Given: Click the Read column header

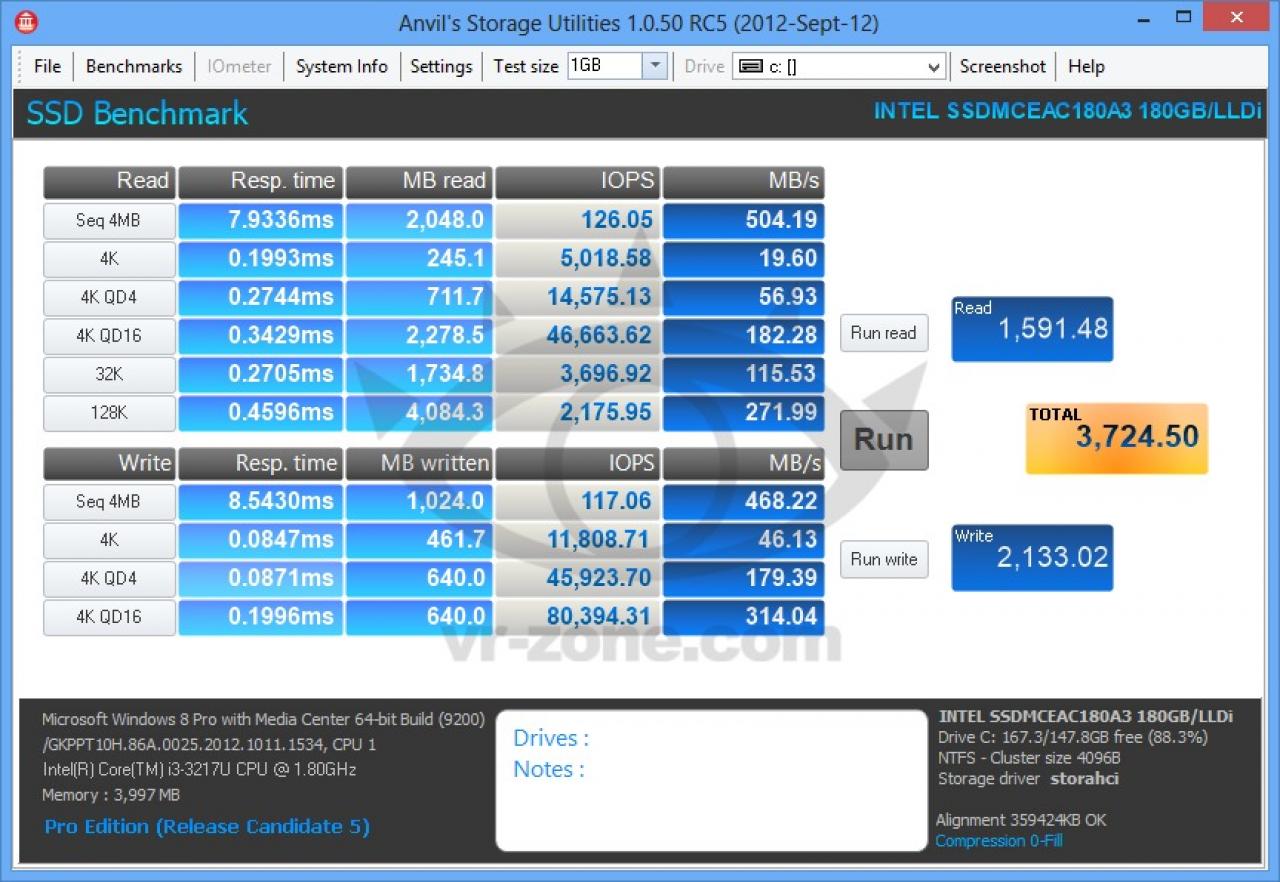Looking at the screenshot, I should (109, 182).
